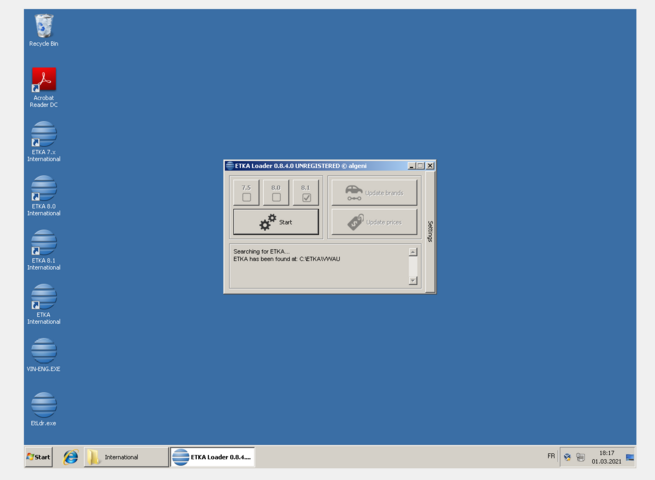
Task: Click the ETKA found path log line
Action: 287,259
